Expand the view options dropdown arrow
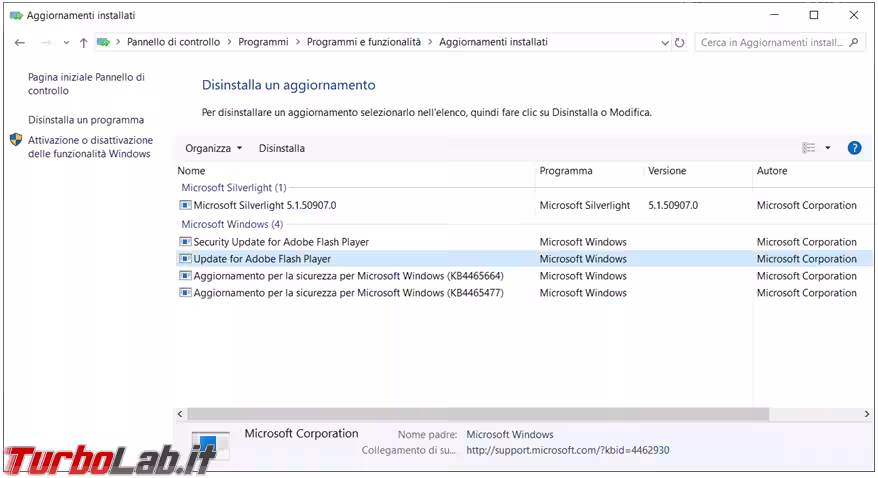 pos(828,148)
